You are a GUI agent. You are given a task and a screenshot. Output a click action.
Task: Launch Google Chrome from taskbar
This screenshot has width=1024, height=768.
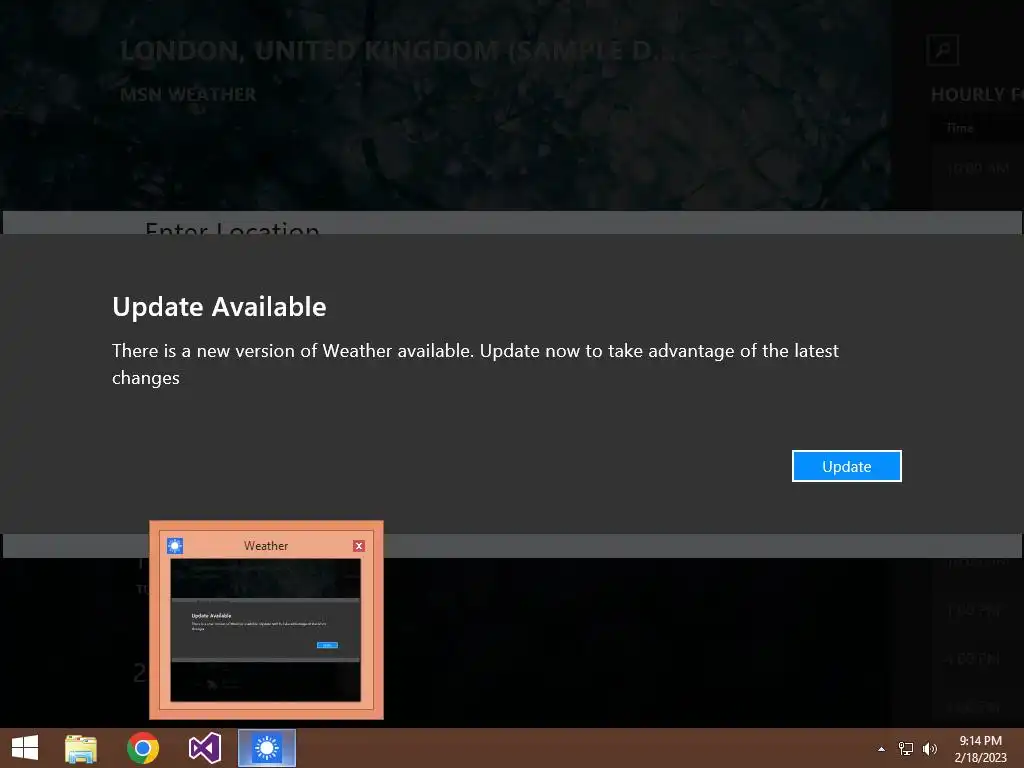click(x=143, y=748)
